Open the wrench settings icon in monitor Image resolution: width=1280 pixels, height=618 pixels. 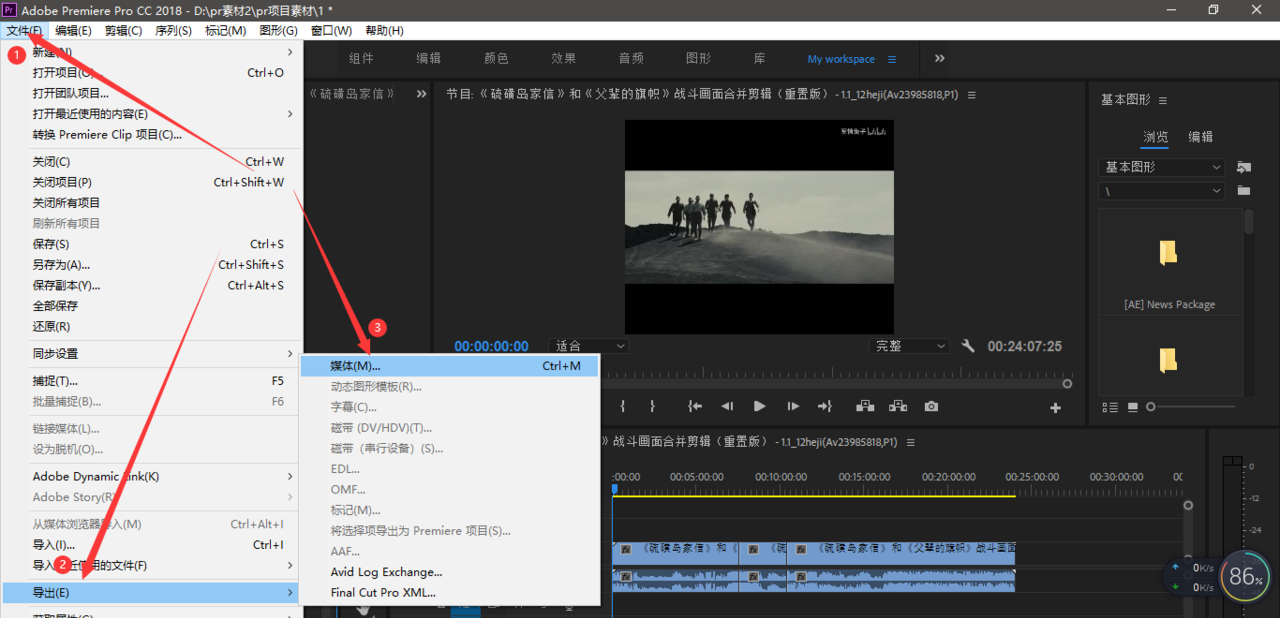tap(968, 346)
